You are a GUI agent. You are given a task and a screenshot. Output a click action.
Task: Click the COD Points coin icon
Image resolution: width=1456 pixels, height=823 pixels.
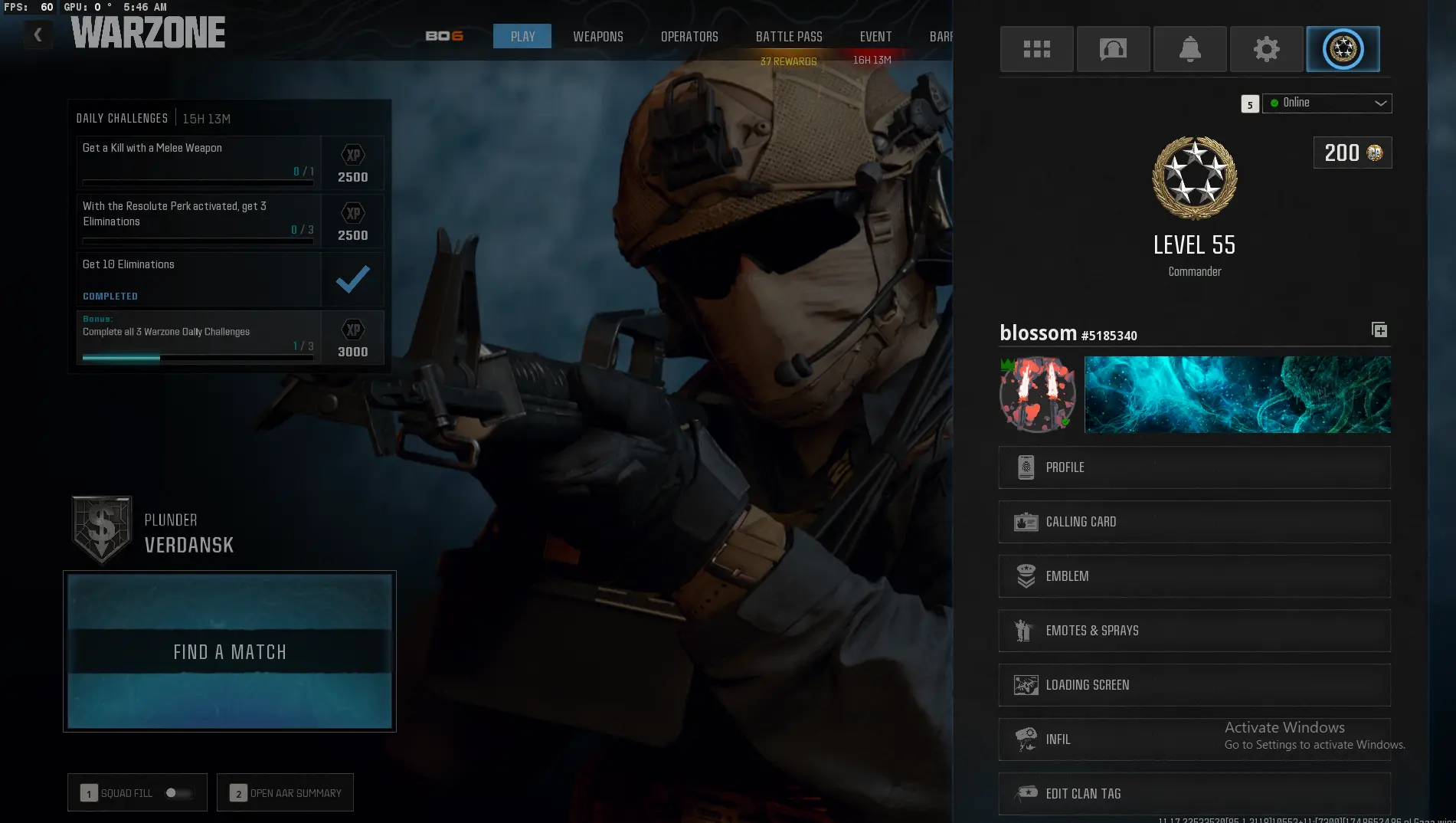tap(1375, 152)
